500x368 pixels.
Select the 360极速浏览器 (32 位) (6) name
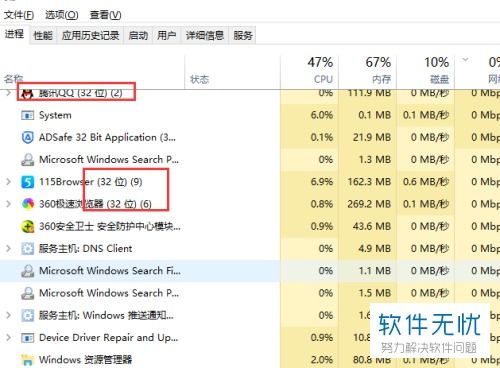[x=95, y=204]
